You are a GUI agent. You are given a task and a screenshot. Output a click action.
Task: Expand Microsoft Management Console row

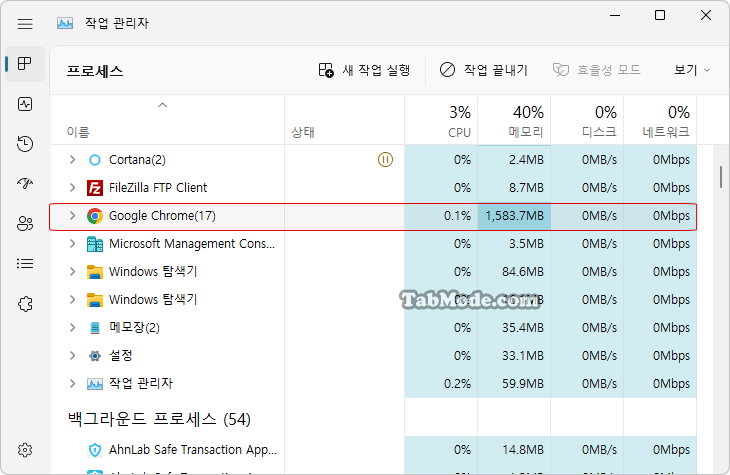tap(73, 244)
